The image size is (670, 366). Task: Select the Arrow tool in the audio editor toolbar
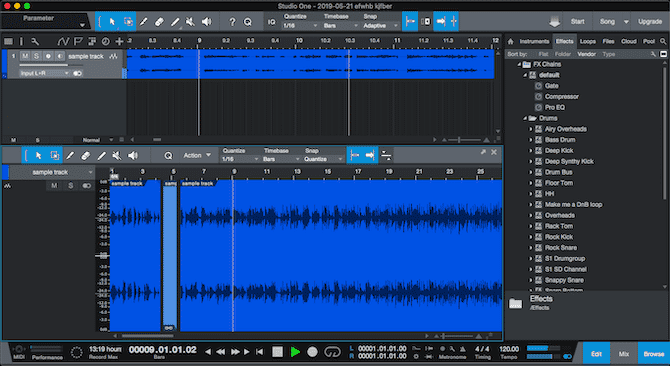point(38,155)
